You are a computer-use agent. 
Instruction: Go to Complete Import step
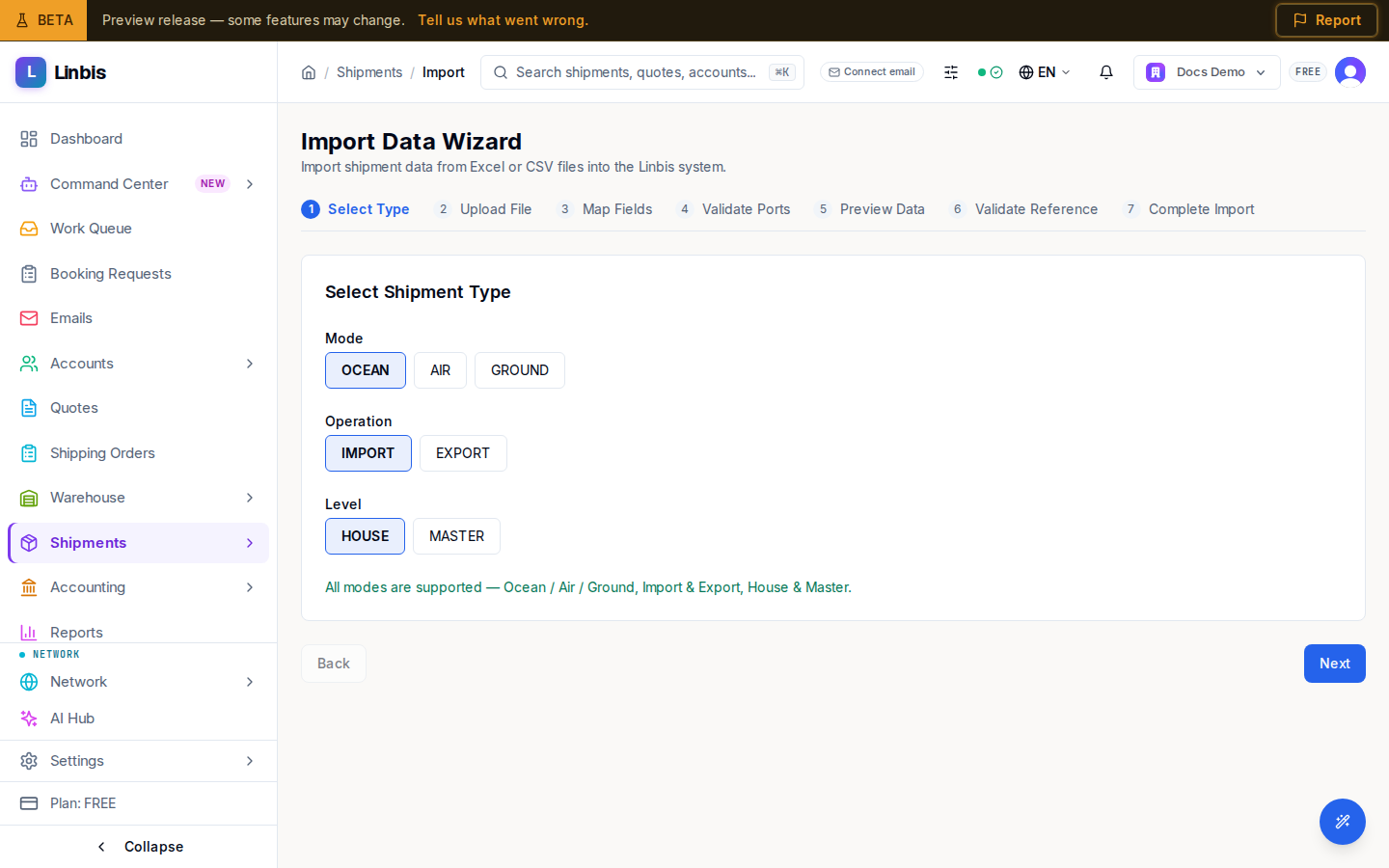[x=1188, y=209]
